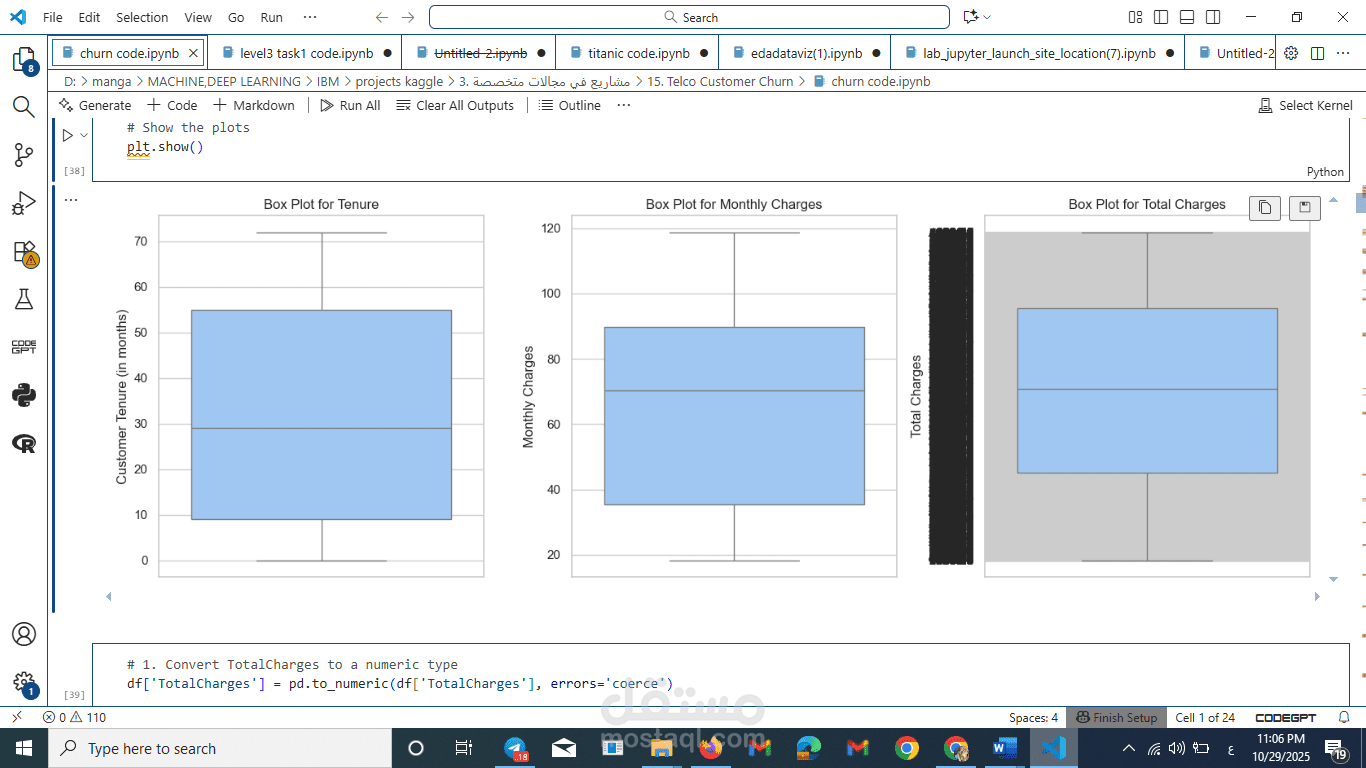Open notebook settings gear in editor actions
This screenshot has height=768, width=1366.
1291,53
